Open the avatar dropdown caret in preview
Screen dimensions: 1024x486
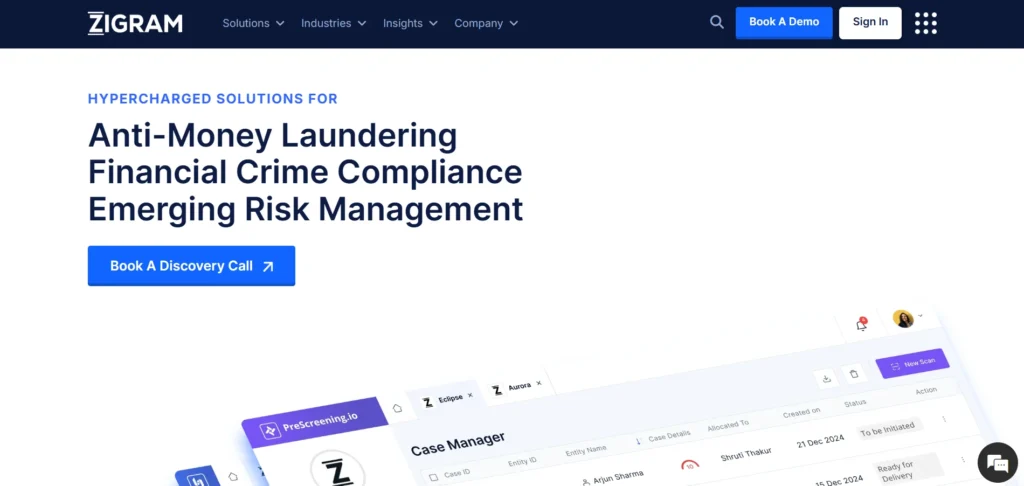pyautogui.click(x=920, y=316)
